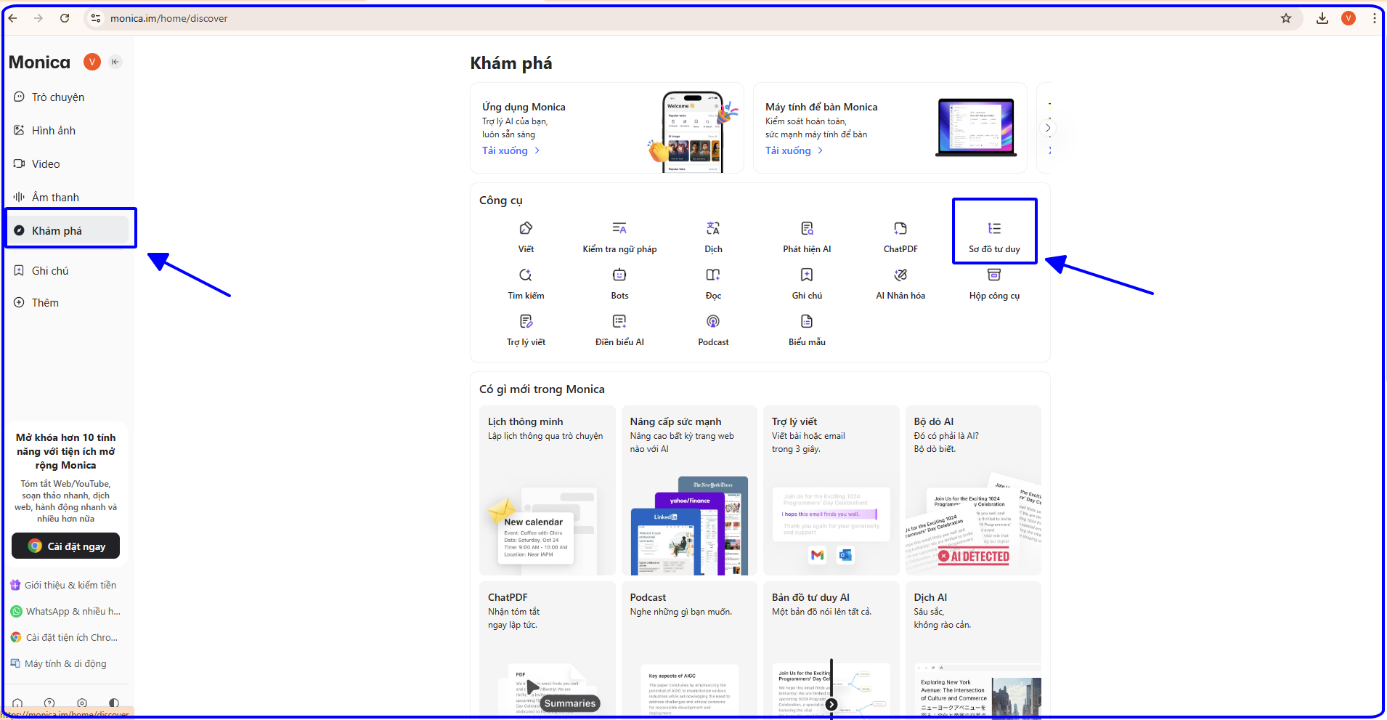Go to Trò chuyện in the sidebar
The width and height of the screenshot is (1387, 720).
(69, 97)
